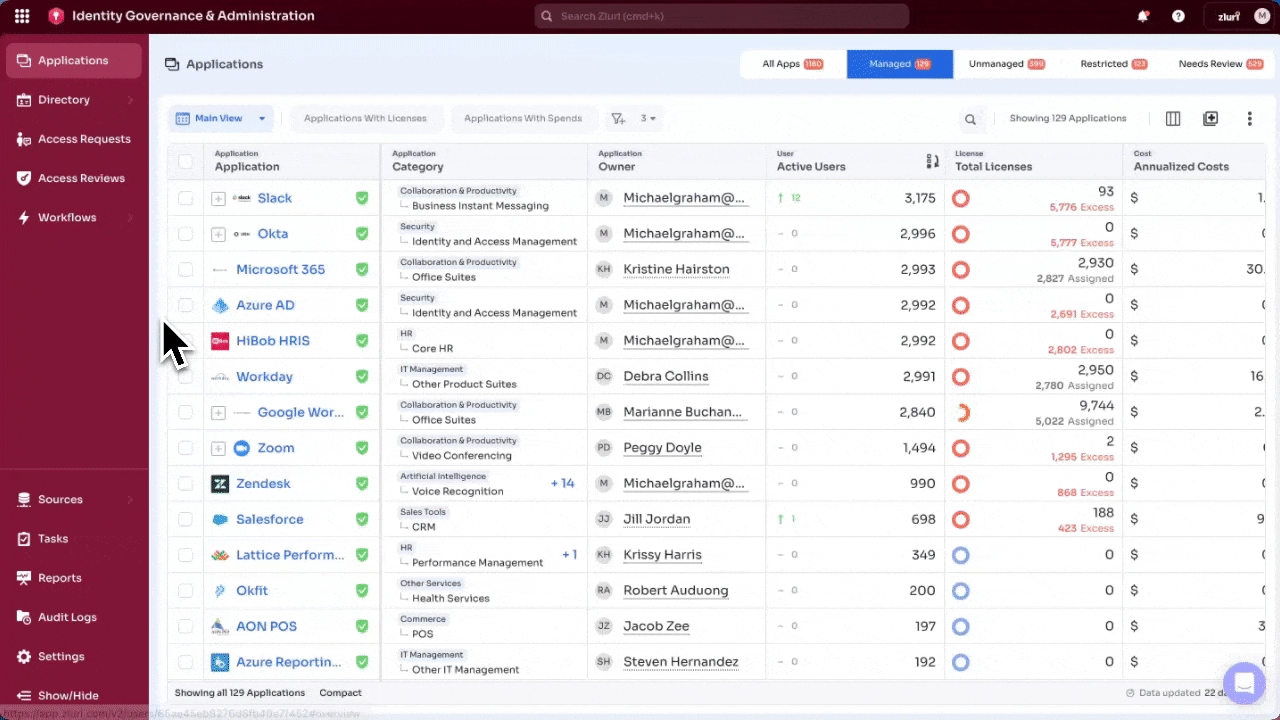Viewport: 1280px width, 720px height.
Task: Check the Okfit row checkbox
Action: 185,591
